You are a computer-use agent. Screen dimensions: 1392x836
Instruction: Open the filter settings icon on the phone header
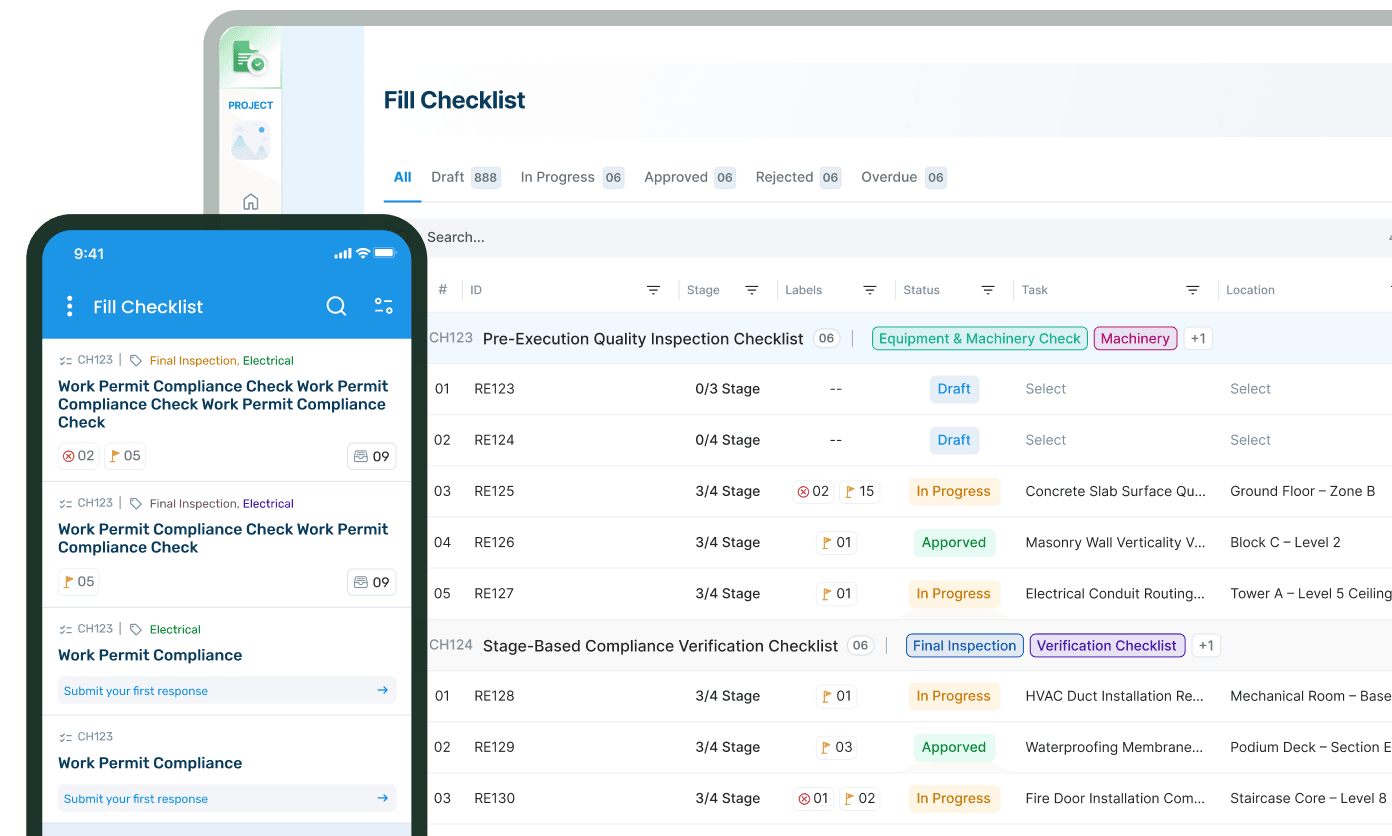pos(383,306)
